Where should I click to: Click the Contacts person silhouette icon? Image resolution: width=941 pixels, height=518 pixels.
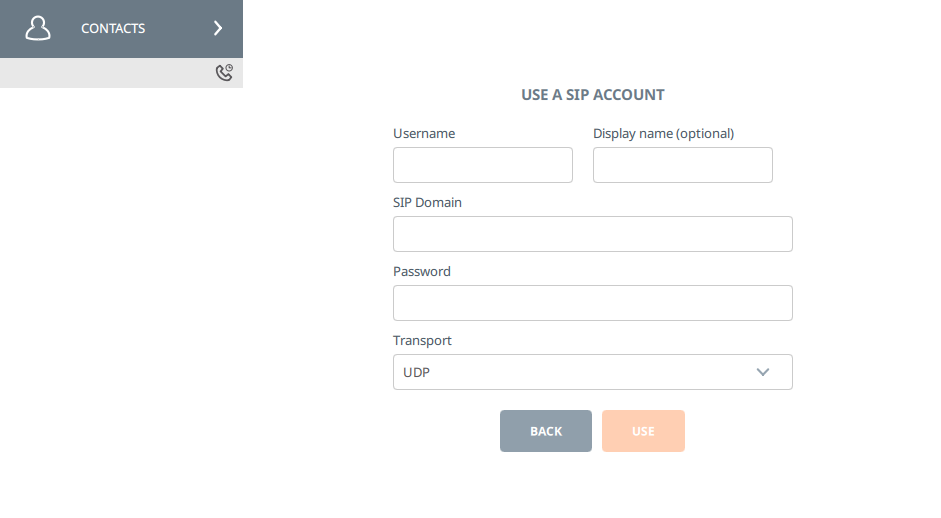38,28
